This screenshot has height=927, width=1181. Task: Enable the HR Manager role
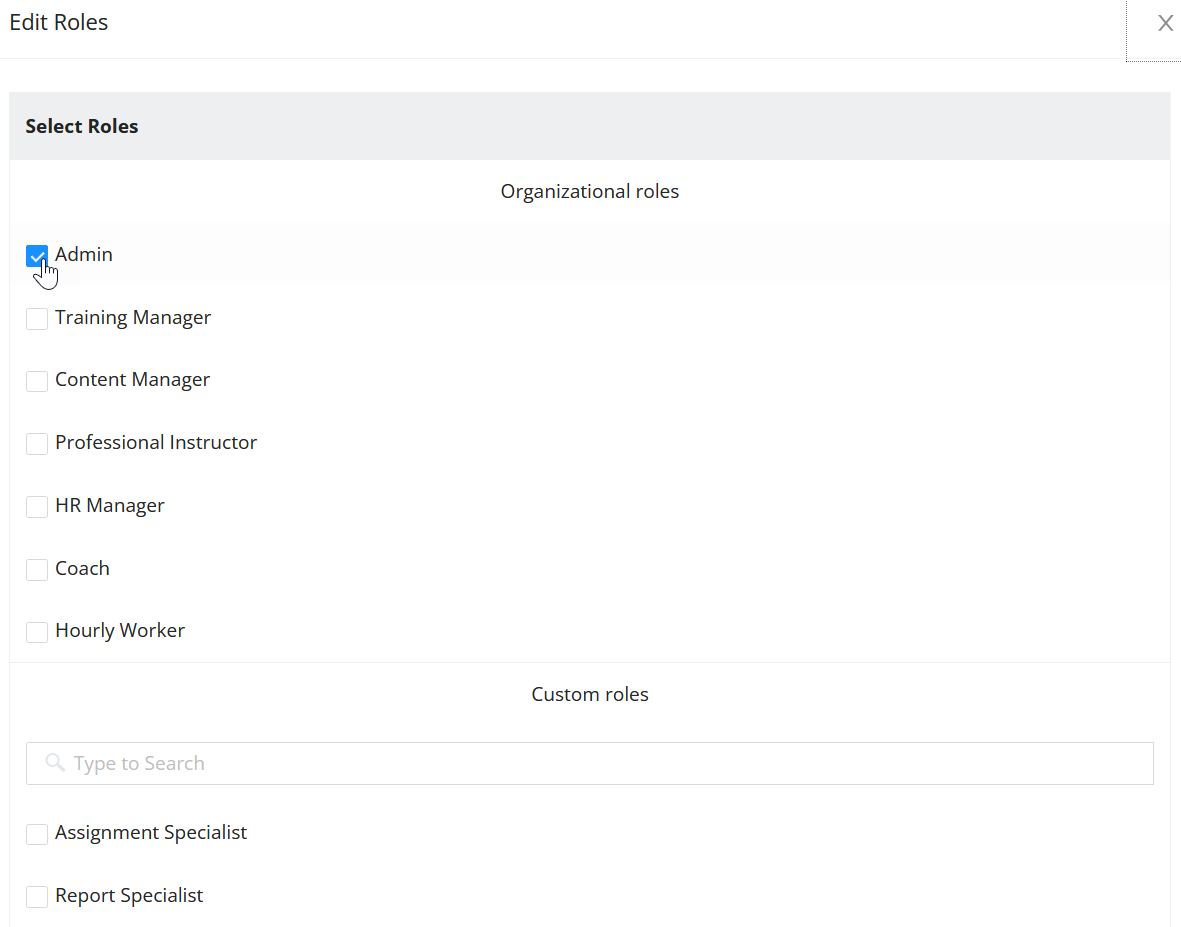[37, 506]
